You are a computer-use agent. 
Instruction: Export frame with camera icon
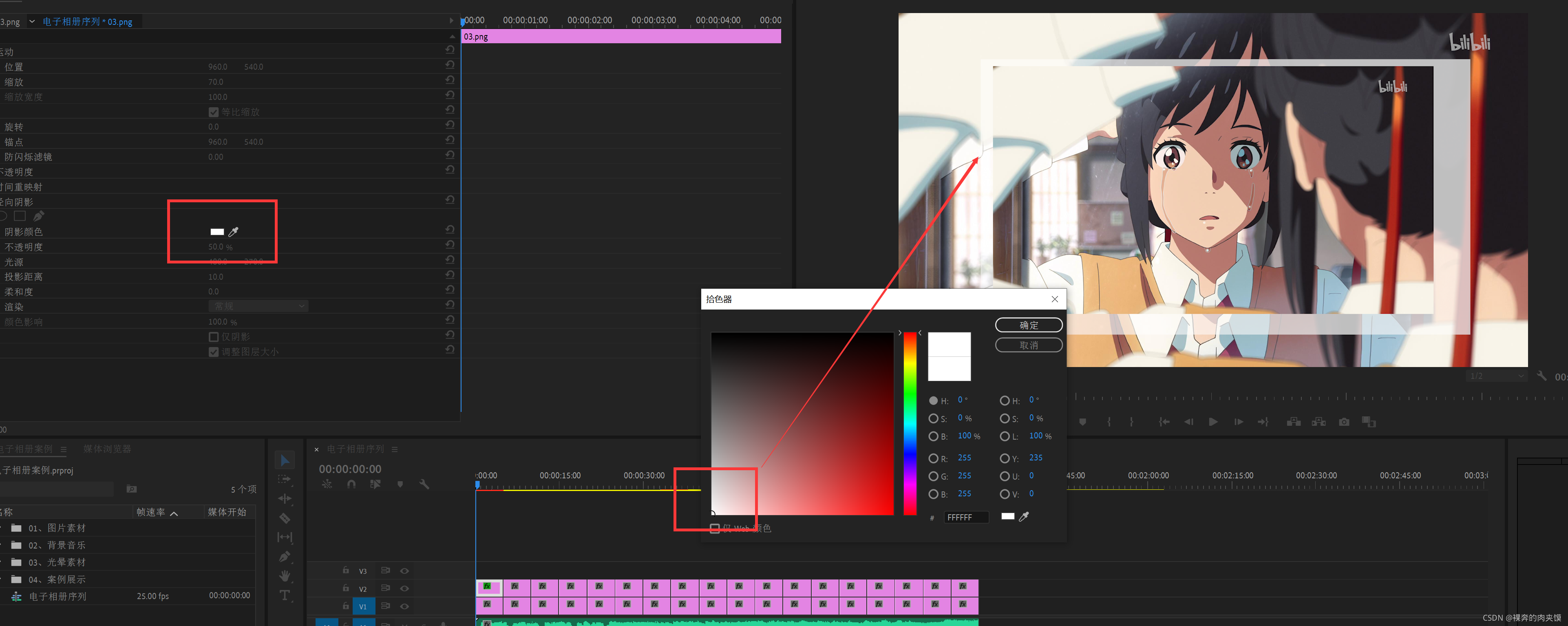[x=1344, y=421]
